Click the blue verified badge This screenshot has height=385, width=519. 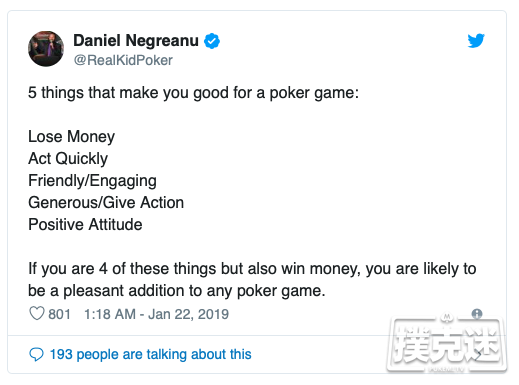tap(212, 41)
